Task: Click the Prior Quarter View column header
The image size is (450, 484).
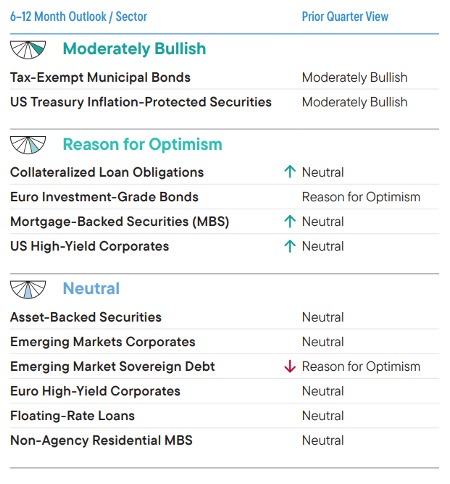Action: coord(345,16)
